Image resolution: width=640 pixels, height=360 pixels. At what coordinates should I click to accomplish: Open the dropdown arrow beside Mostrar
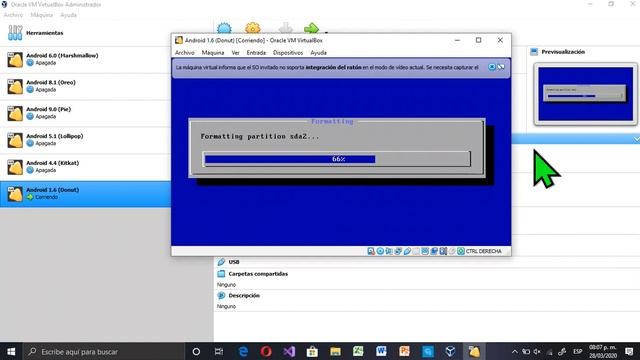(326, 31)
